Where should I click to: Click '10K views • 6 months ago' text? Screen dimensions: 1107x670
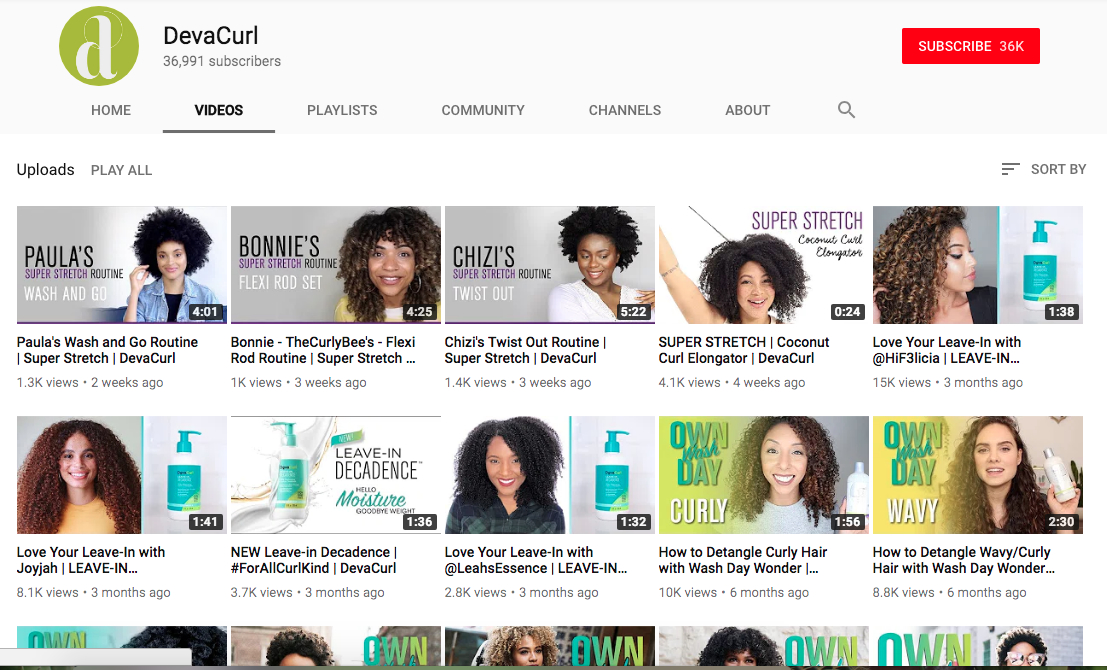[734, 592]
